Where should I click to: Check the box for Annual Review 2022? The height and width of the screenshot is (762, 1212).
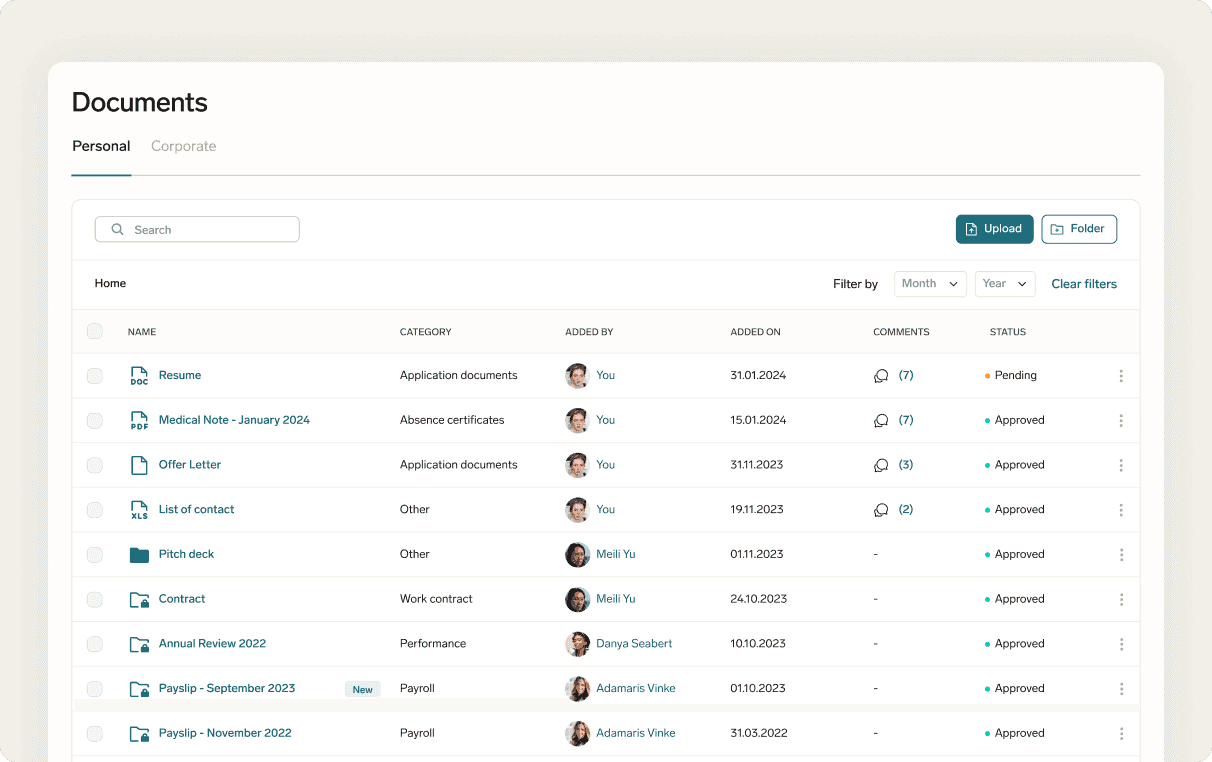[x=94, y=644]
